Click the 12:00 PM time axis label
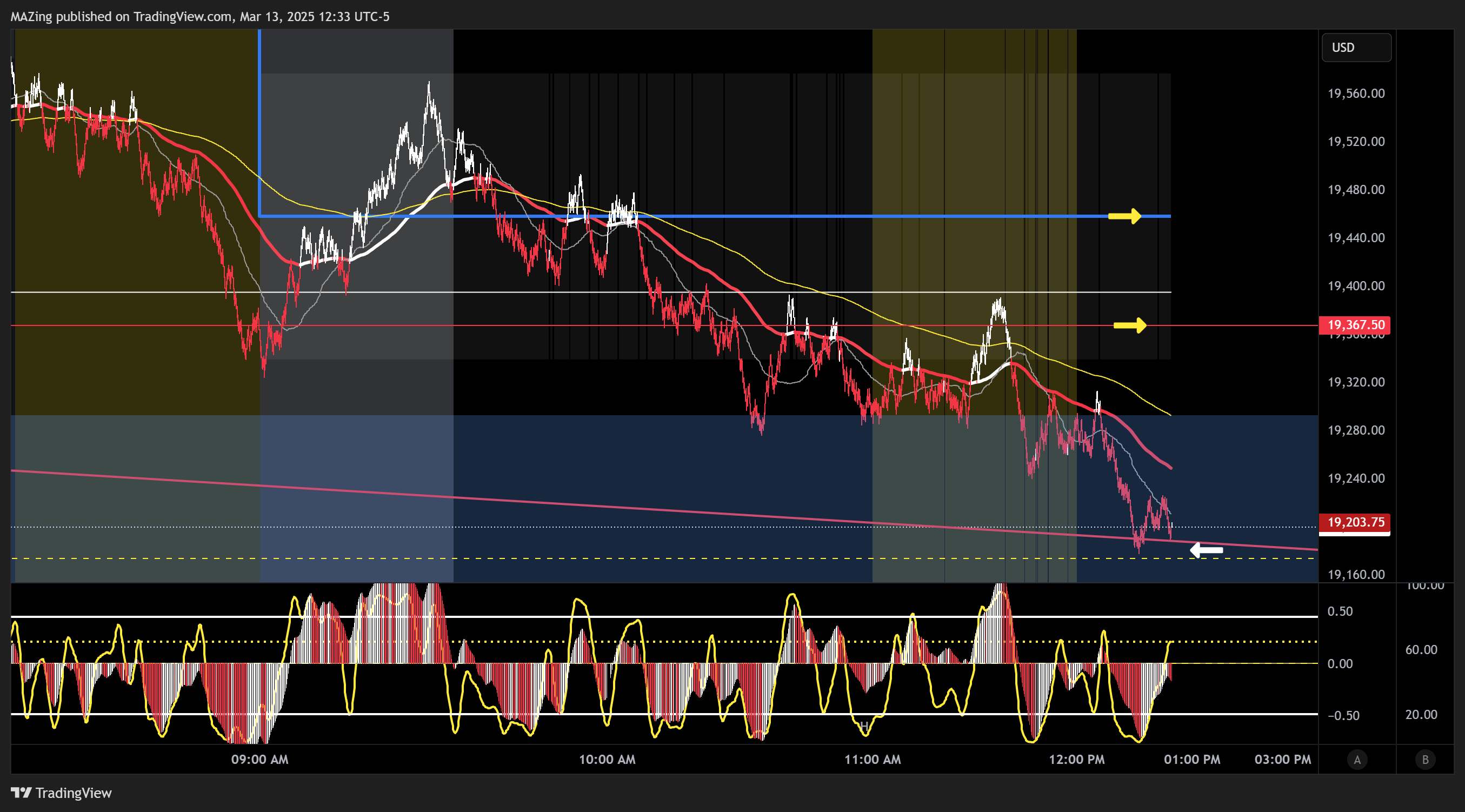Image resolution: width=1465 pixels, height=812 pixels. coord(1076,760)
